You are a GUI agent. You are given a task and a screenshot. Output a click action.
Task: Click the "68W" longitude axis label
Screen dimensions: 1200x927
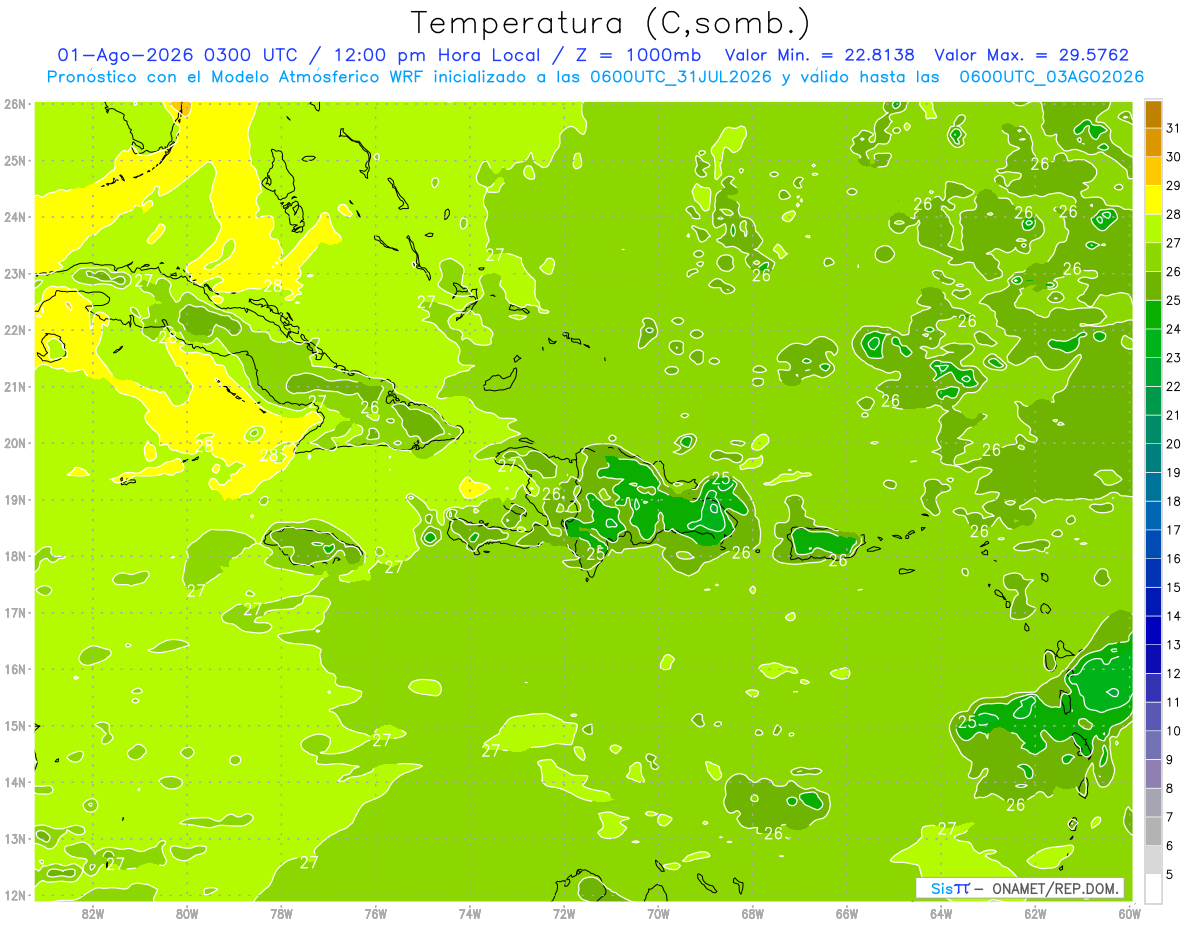[753, 914]
